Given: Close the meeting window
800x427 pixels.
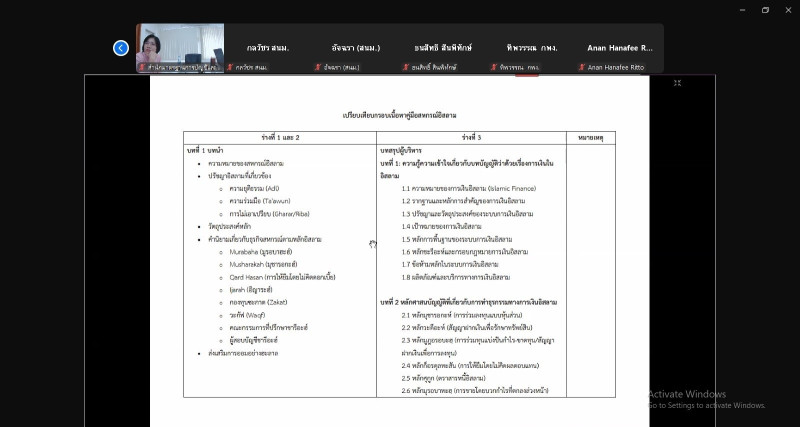Looking at the screenshot, I should (x=788, y=10).
